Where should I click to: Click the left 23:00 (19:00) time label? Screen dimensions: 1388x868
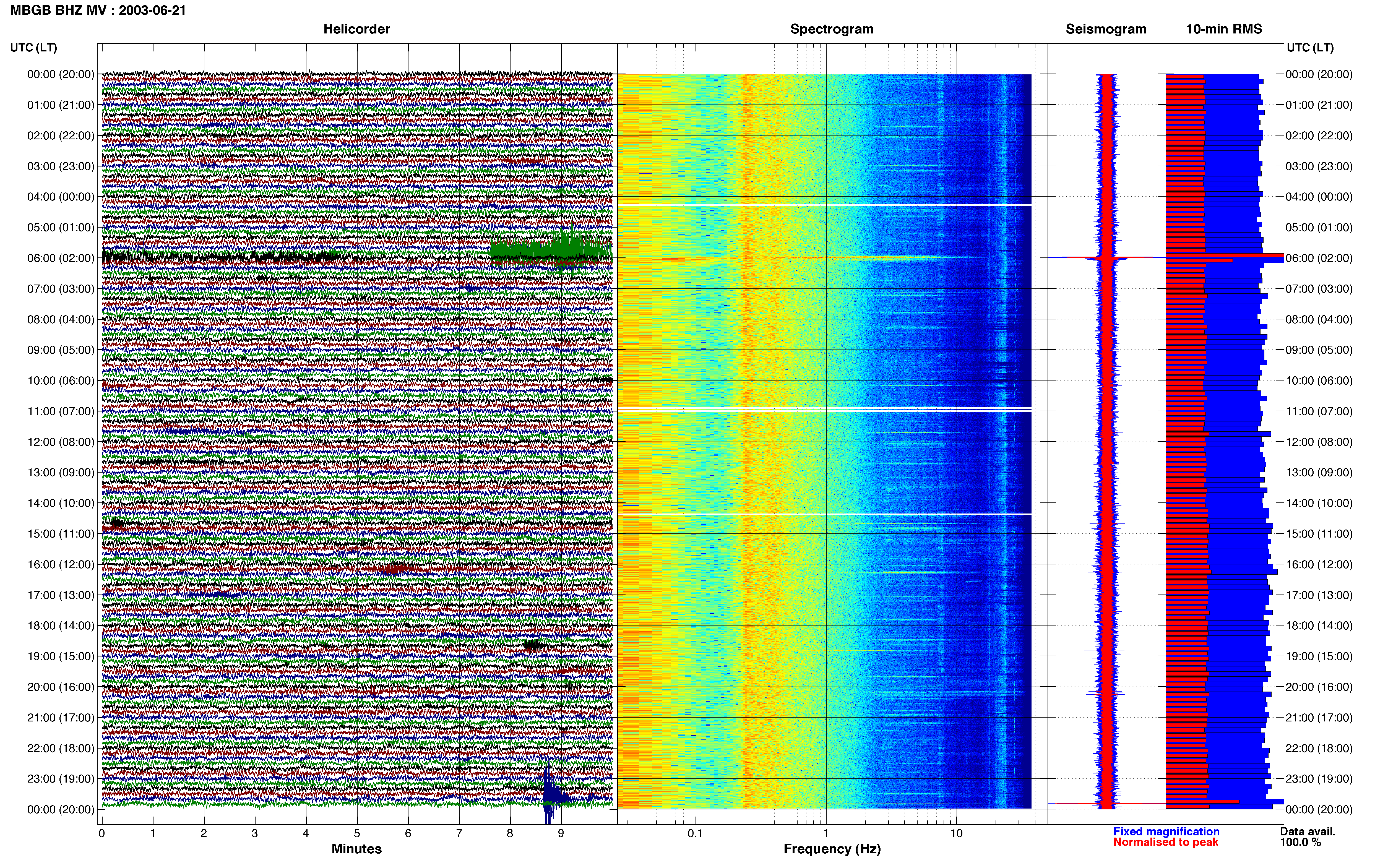coord(61,779)
